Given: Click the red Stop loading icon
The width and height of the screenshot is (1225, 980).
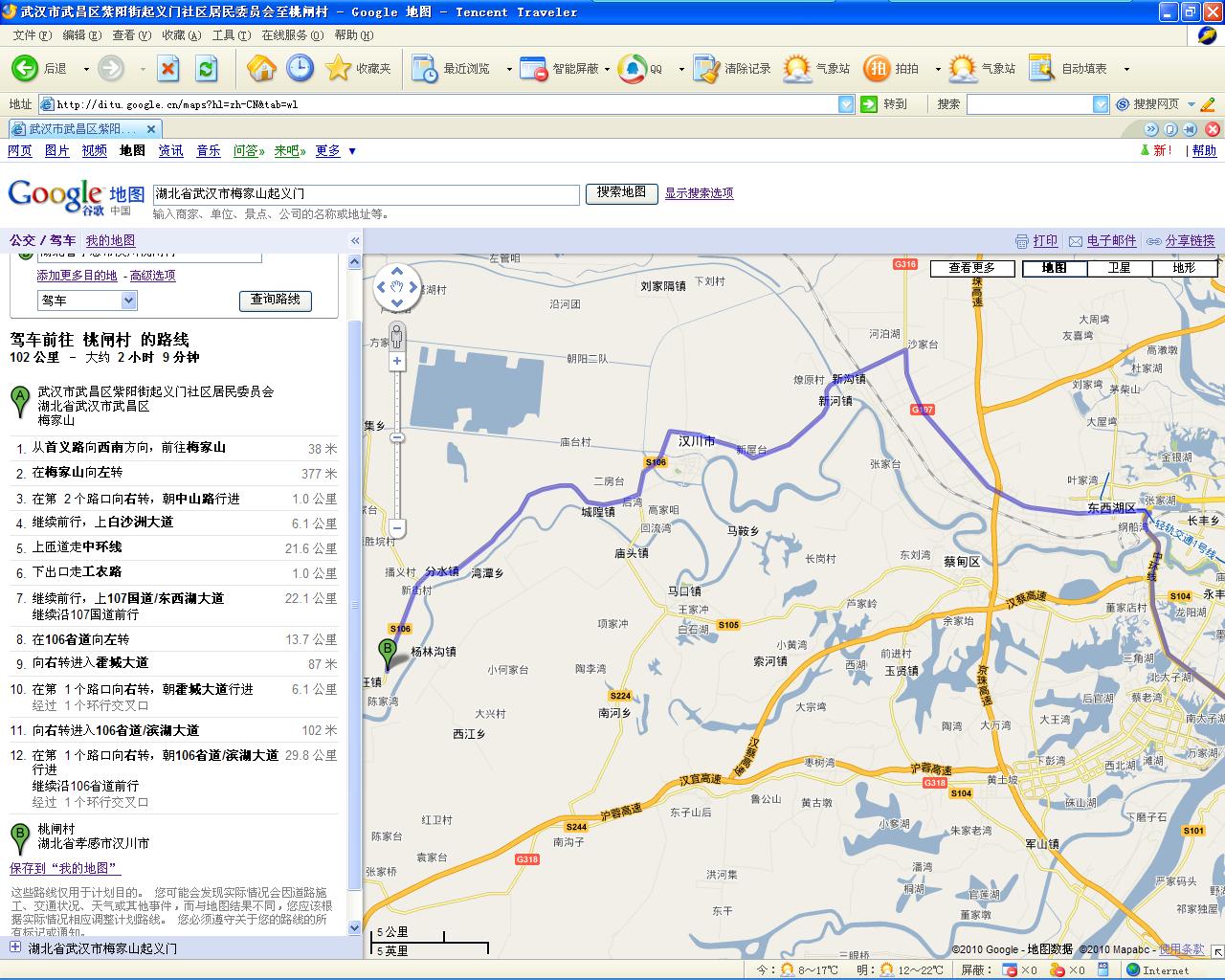Looking at the screenshot, I should 168,68.
